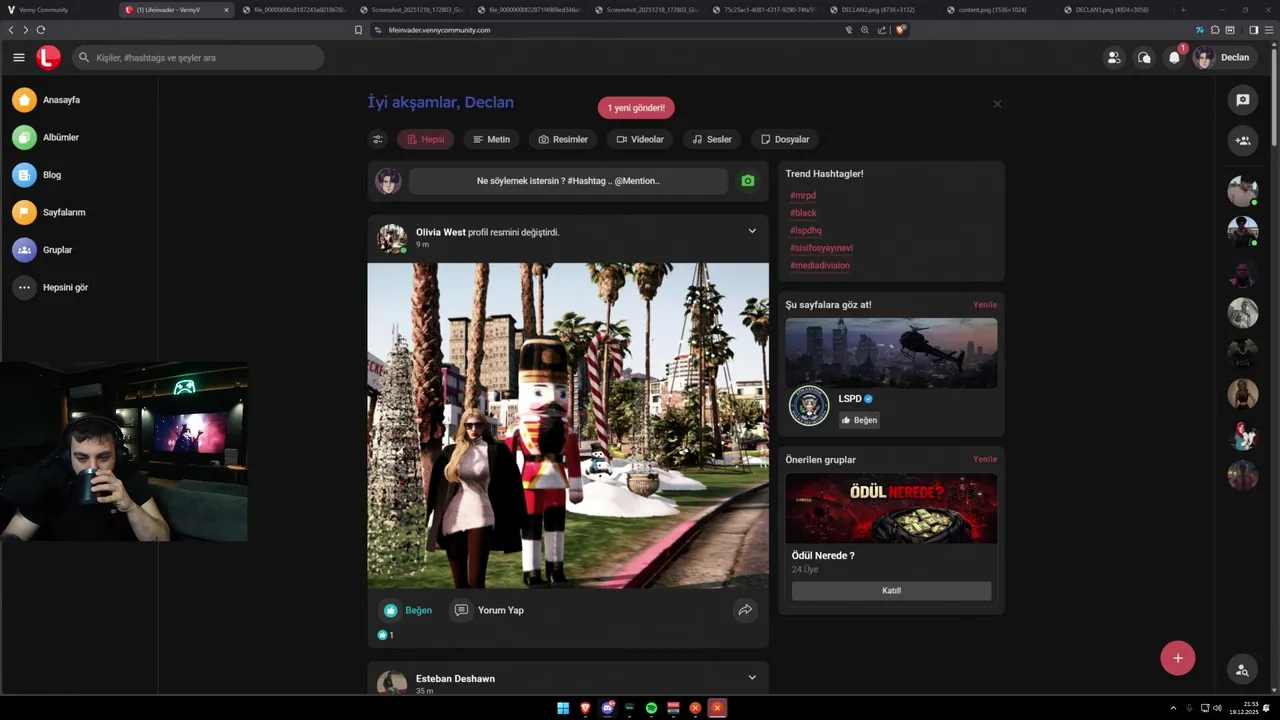Like the LSPD page with Beğen

click(859, 420)
